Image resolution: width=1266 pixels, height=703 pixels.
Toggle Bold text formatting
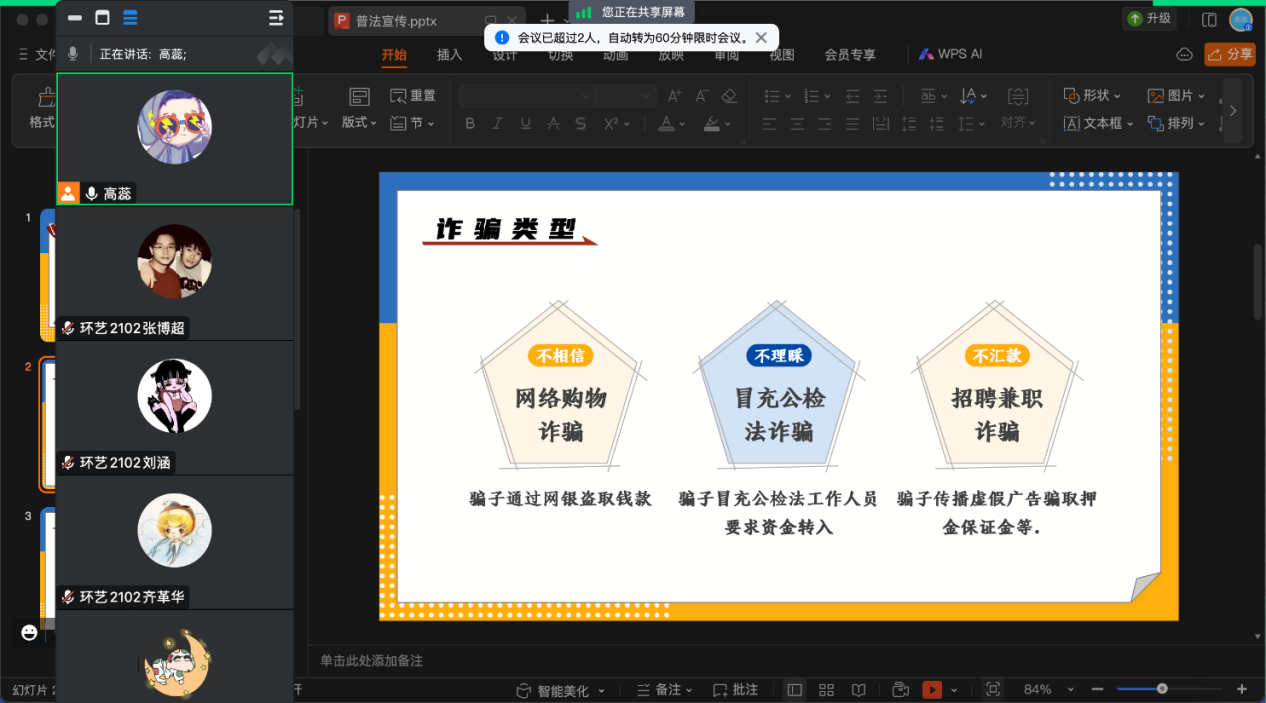(x=470, y=124)
